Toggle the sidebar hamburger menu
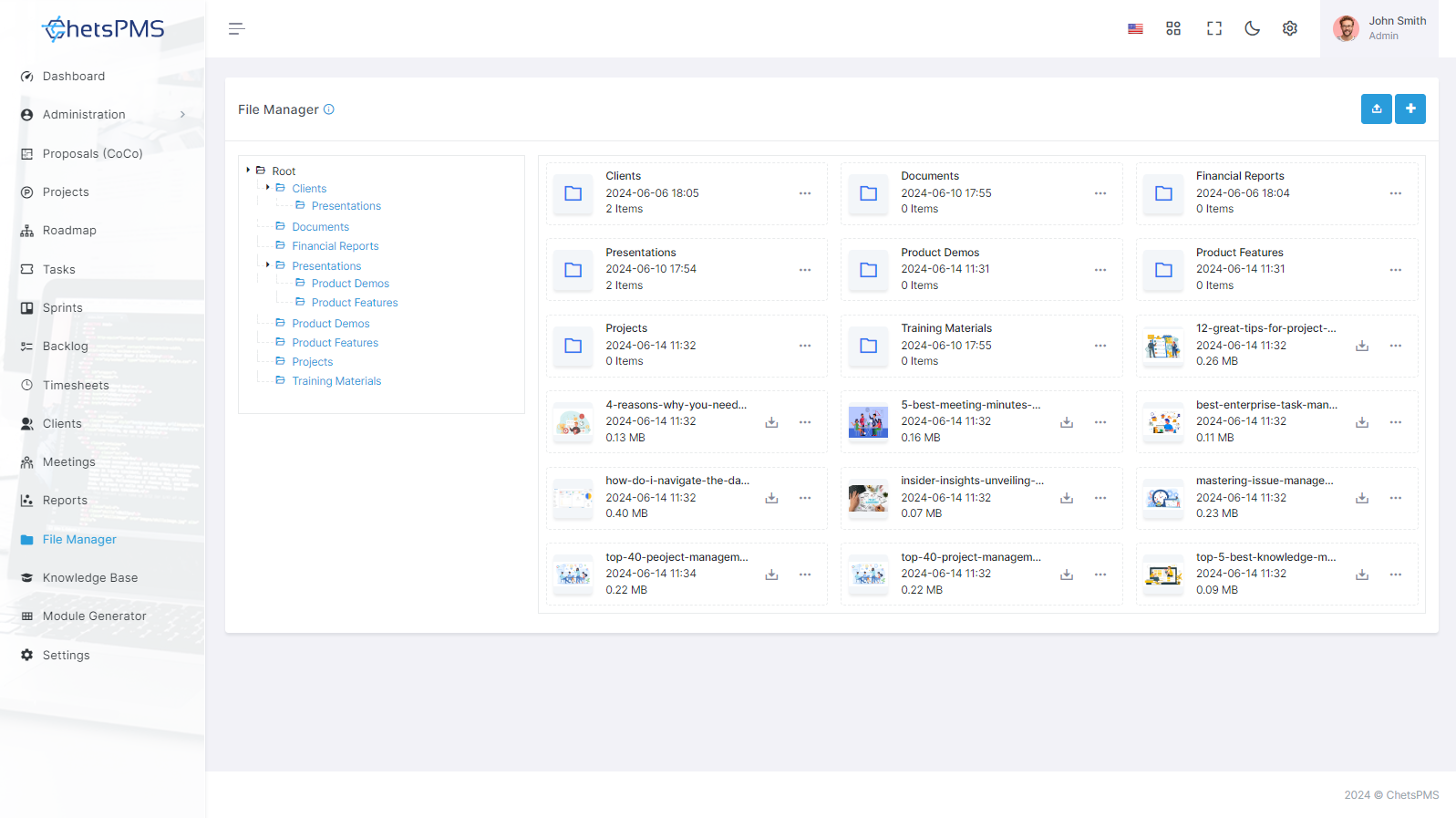Image resolution: width=1456 pixels, height=818 pixels. pyautogui.click(x=237, y=29)
